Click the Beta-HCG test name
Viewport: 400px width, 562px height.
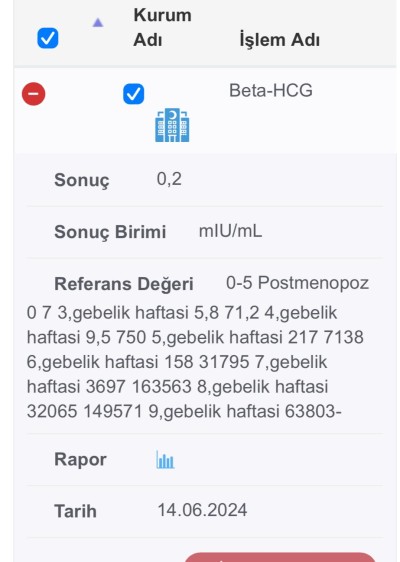click(271, 90)
